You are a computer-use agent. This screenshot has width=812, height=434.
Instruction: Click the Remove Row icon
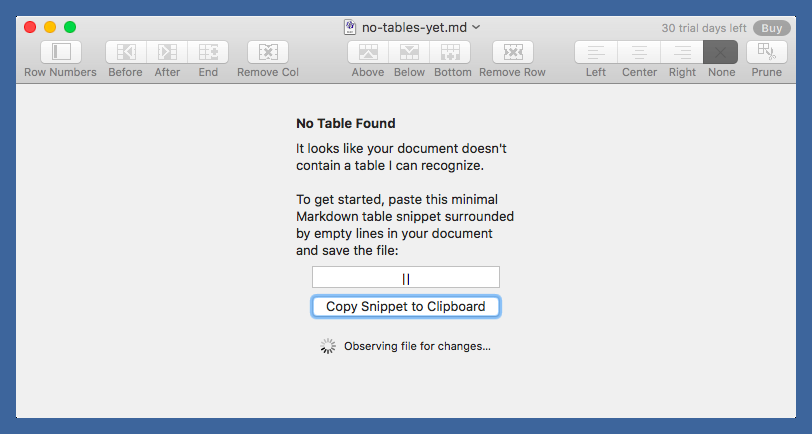[512, 52]
